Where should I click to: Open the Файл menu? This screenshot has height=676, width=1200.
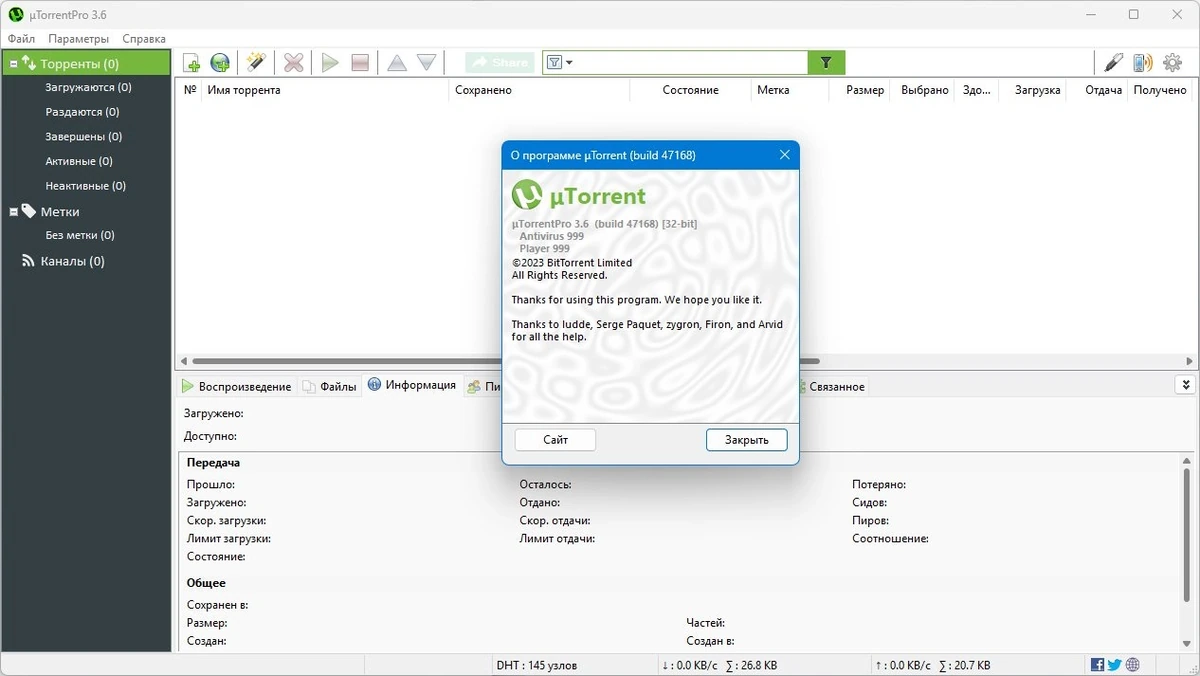[x=21, y=39]
